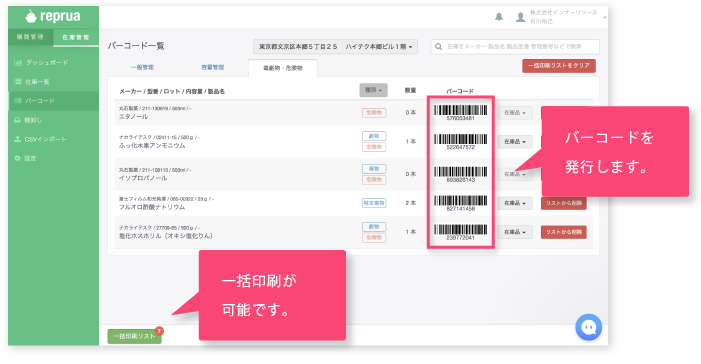Click the バーコード column header
The width and height of the screenshot is (701, 364).
pos(460,91)
